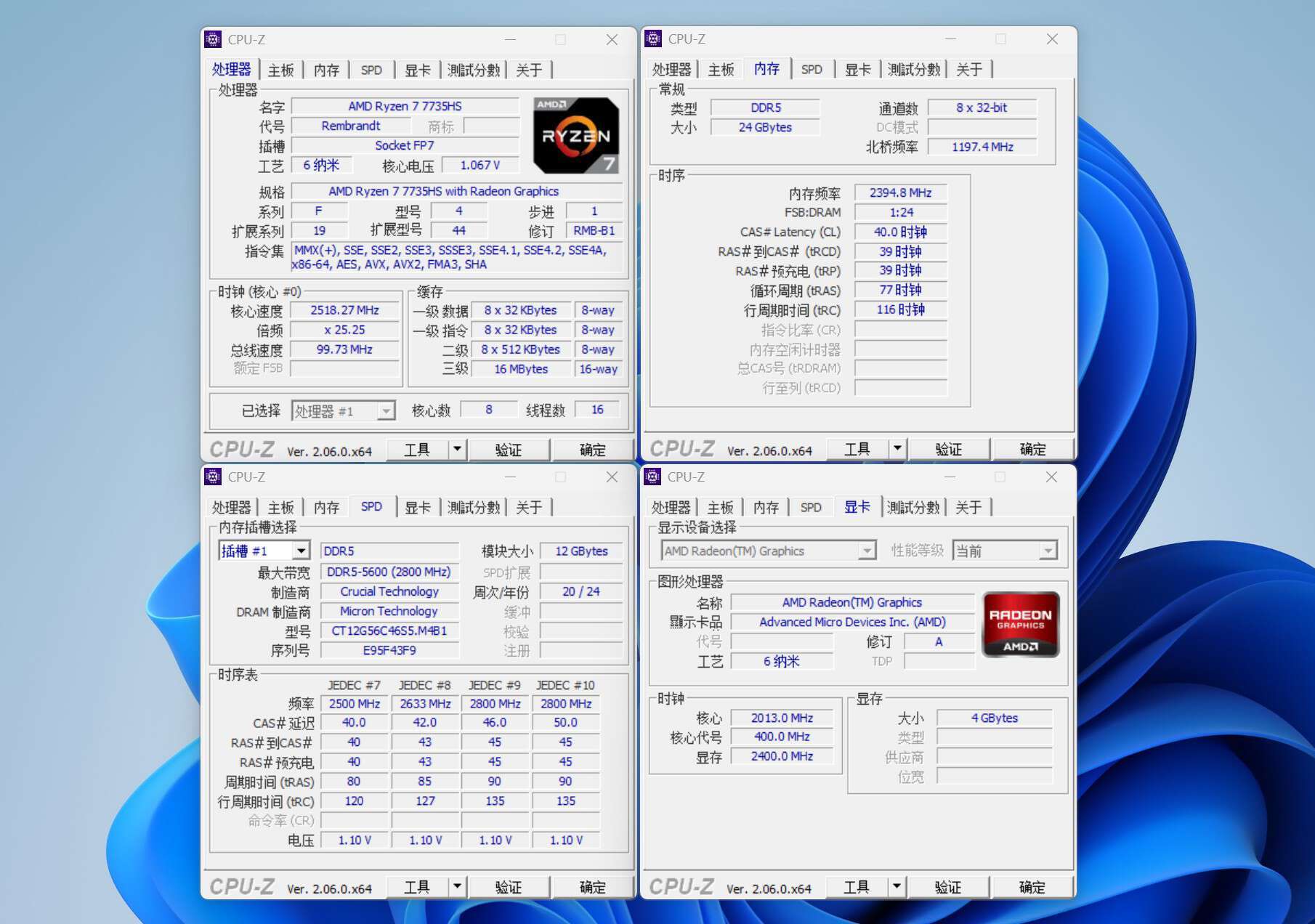The width and height of the screenshot is (1315, 924).
Task: Click 确定 button in memory window
Action: coord(1033,449)
